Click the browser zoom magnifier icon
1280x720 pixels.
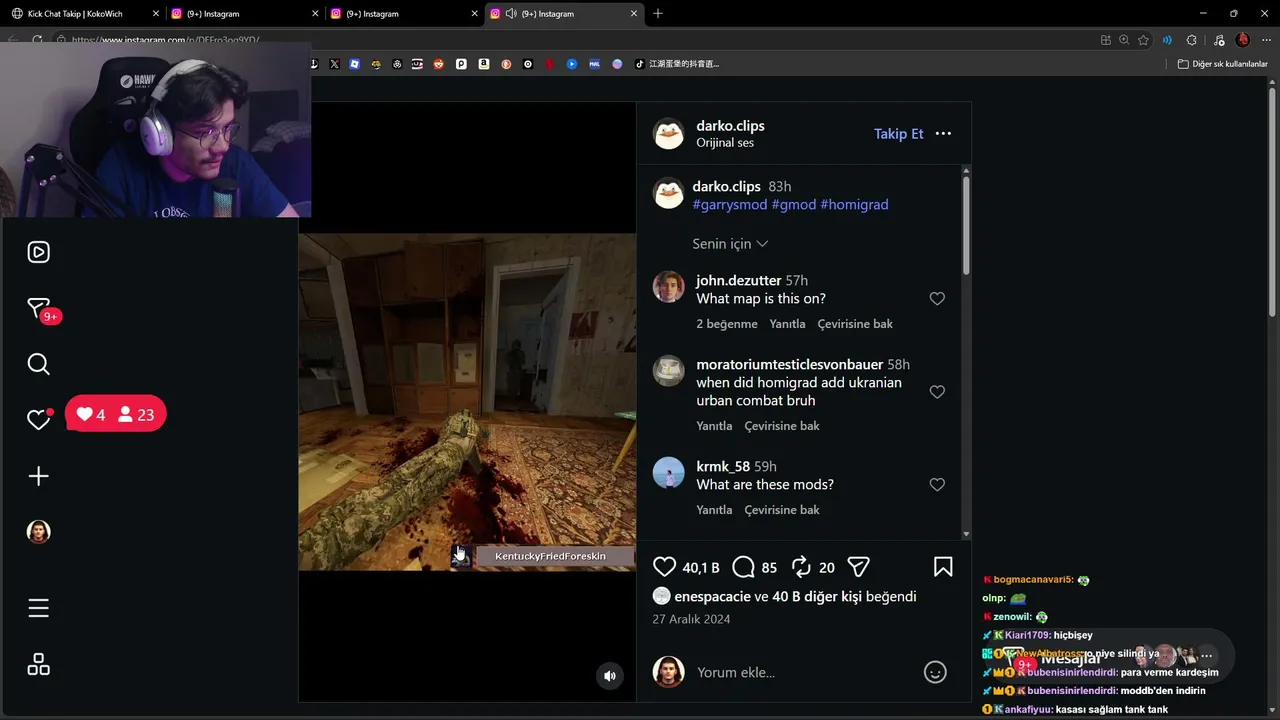click(1124, 40)
